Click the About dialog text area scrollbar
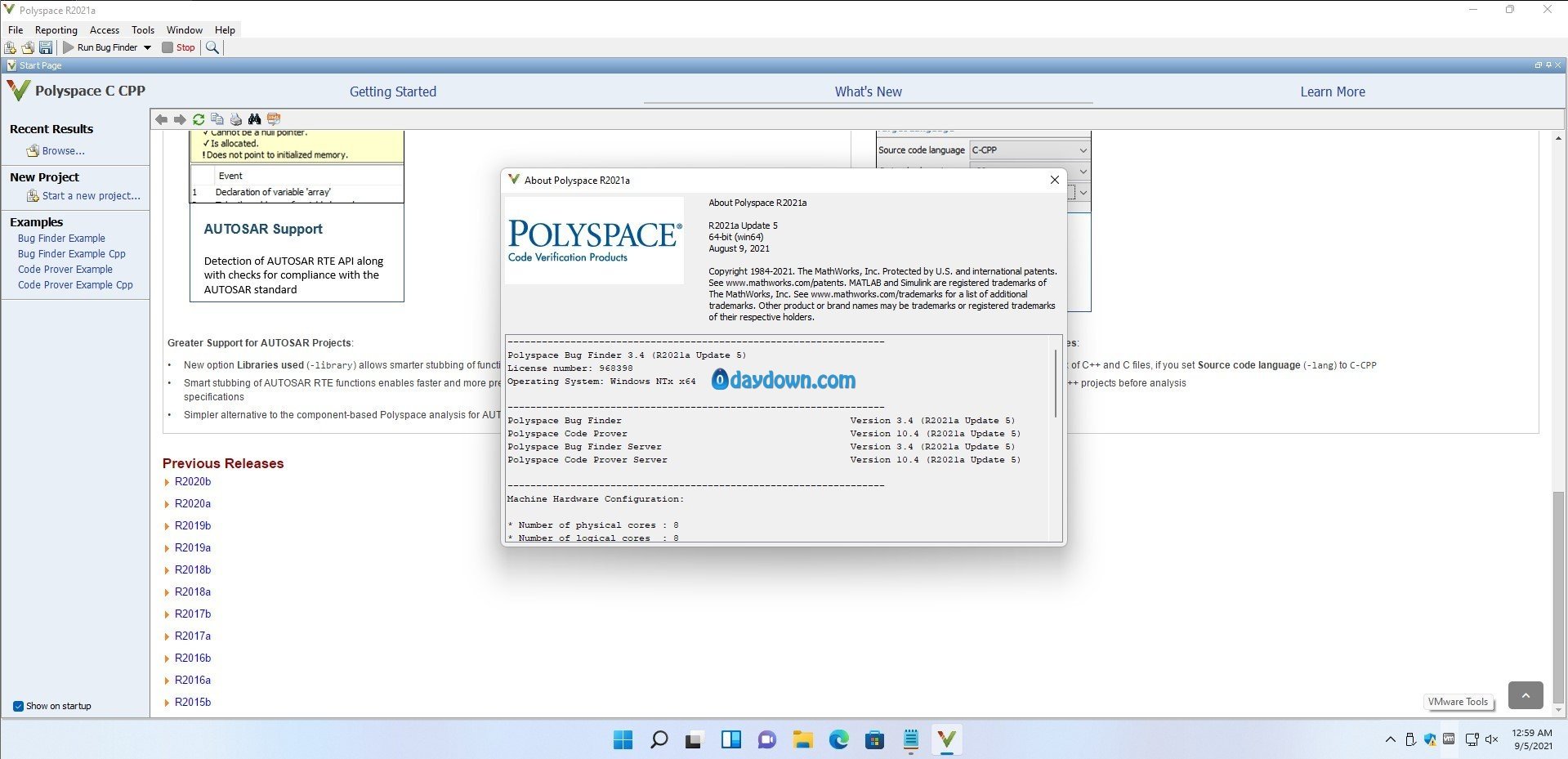Image resolution: width=1568 pixels, height=759 pixels. click(x=1057, y=384)
